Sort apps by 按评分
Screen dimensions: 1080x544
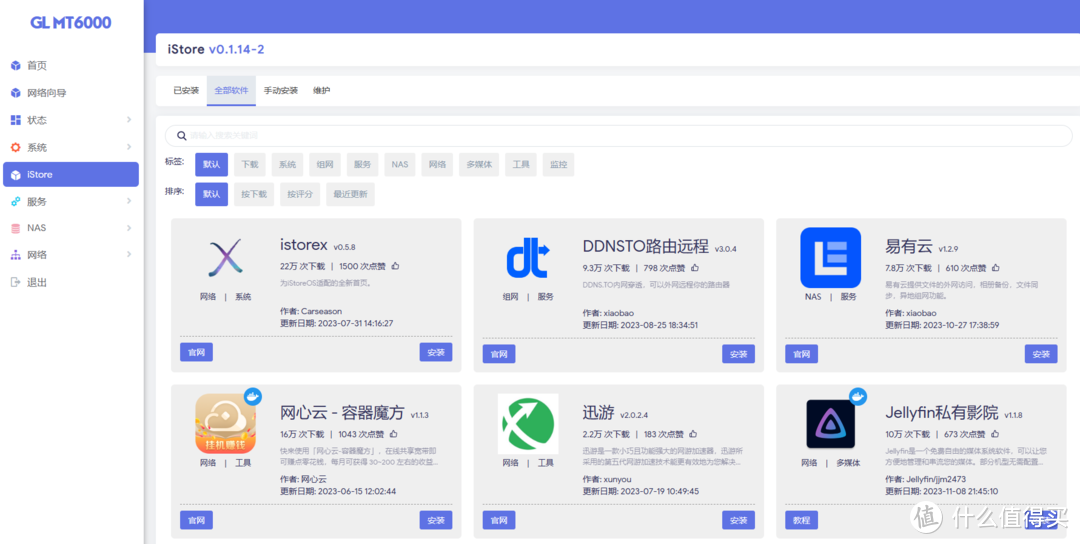pyautogui.click(x=300, y=194)
